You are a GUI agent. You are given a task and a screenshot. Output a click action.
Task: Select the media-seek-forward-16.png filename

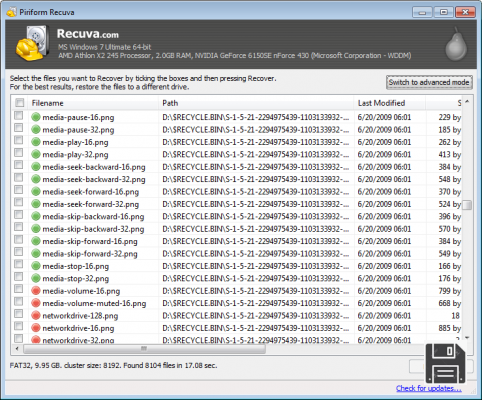tap(91, 192)
